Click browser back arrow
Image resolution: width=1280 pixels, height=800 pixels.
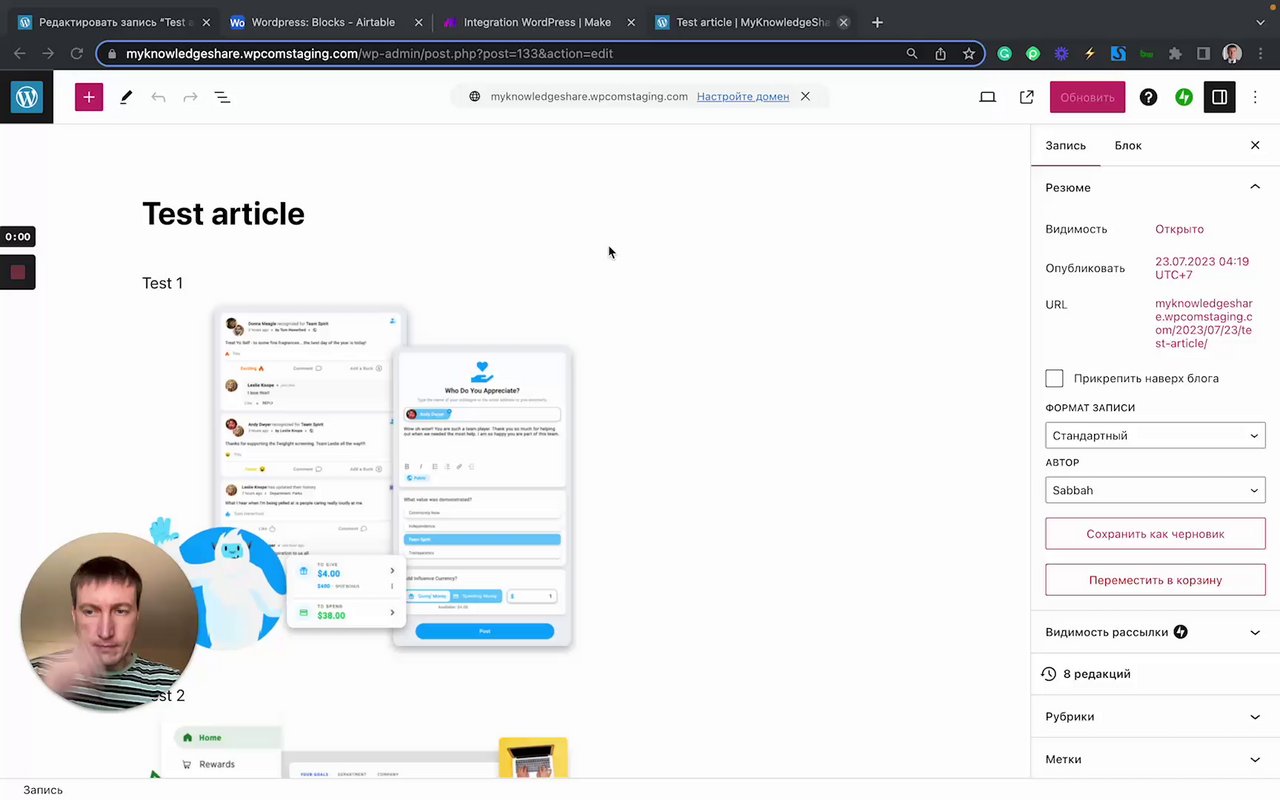coord(19,54)
